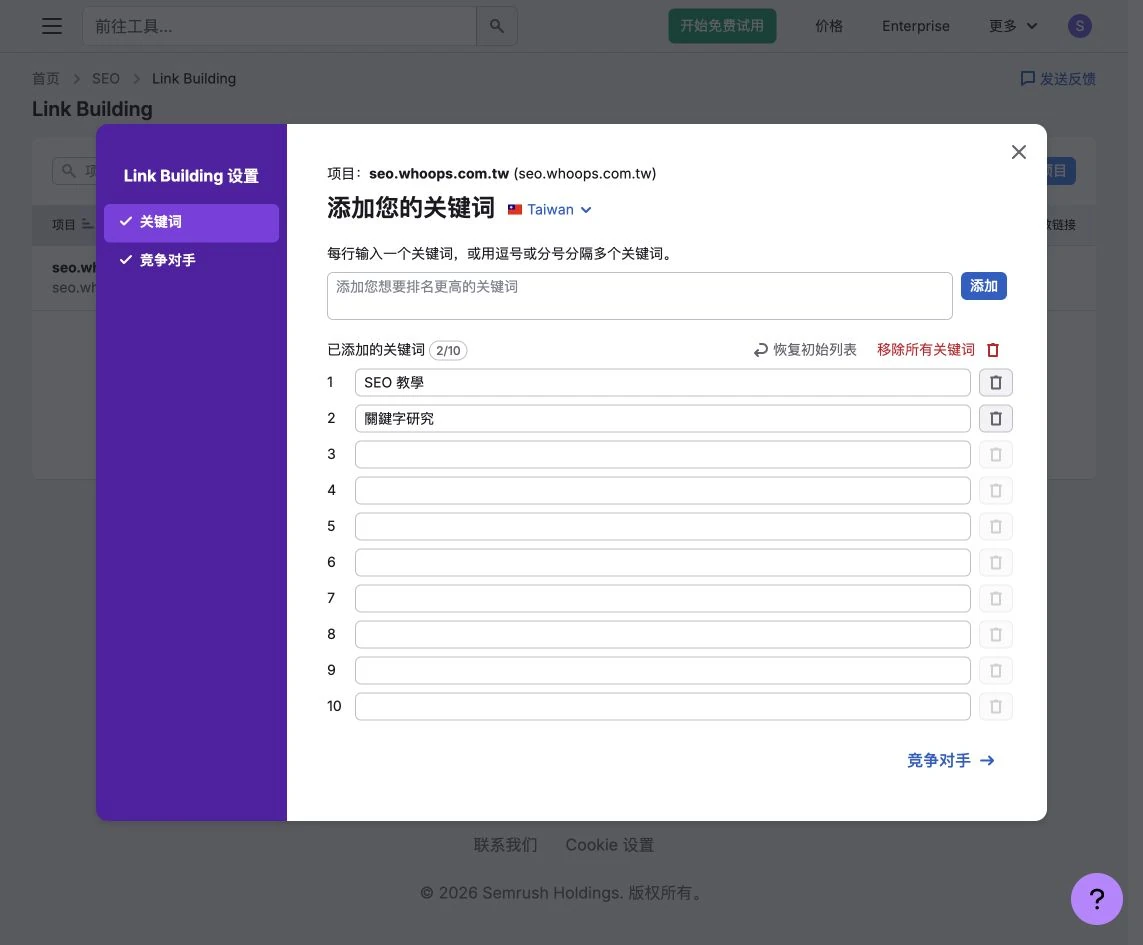Open the user avatar S menu

coord(1080,26)
